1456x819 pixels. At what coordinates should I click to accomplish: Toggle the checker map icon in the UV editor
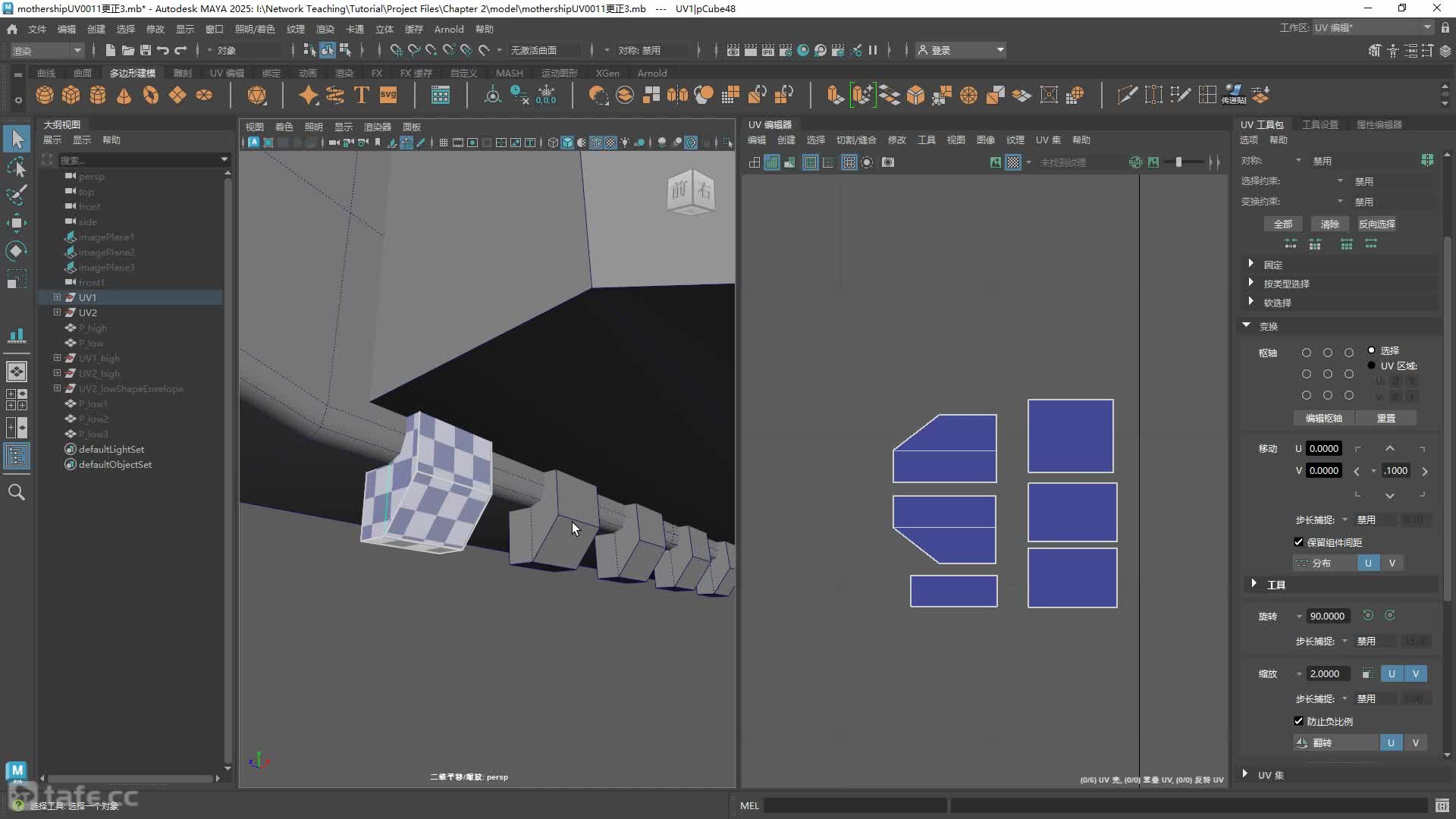1013,162
